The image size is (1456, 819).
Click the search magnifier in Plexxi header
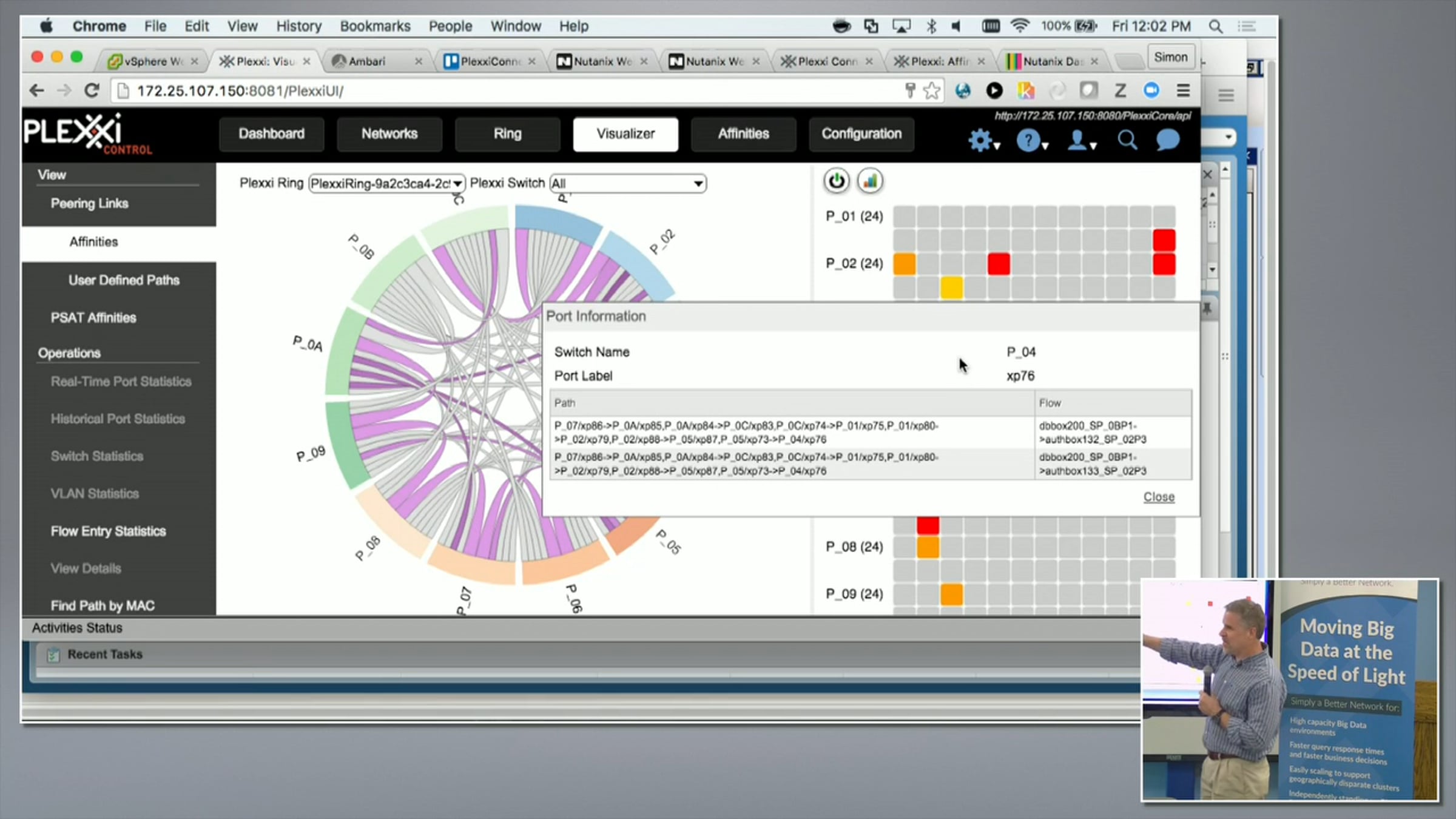pyautogui.click(x=1127, y=140)
